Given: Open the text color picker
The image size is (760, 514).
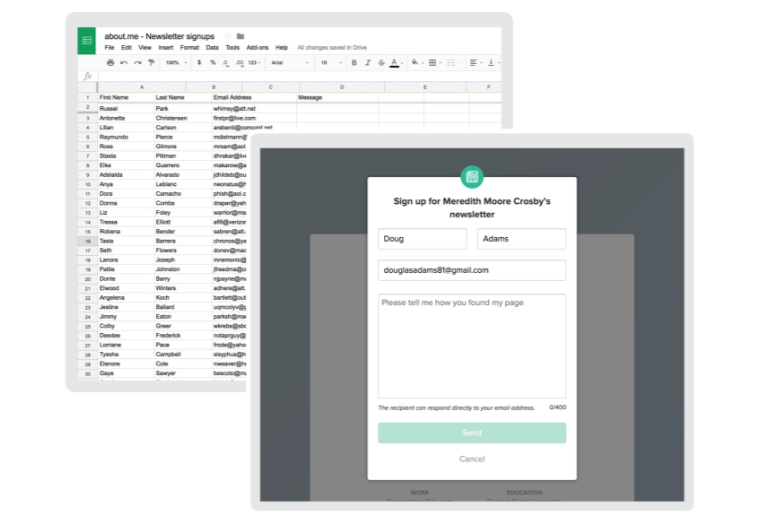Looking at the screenshot, I should 395,63.
